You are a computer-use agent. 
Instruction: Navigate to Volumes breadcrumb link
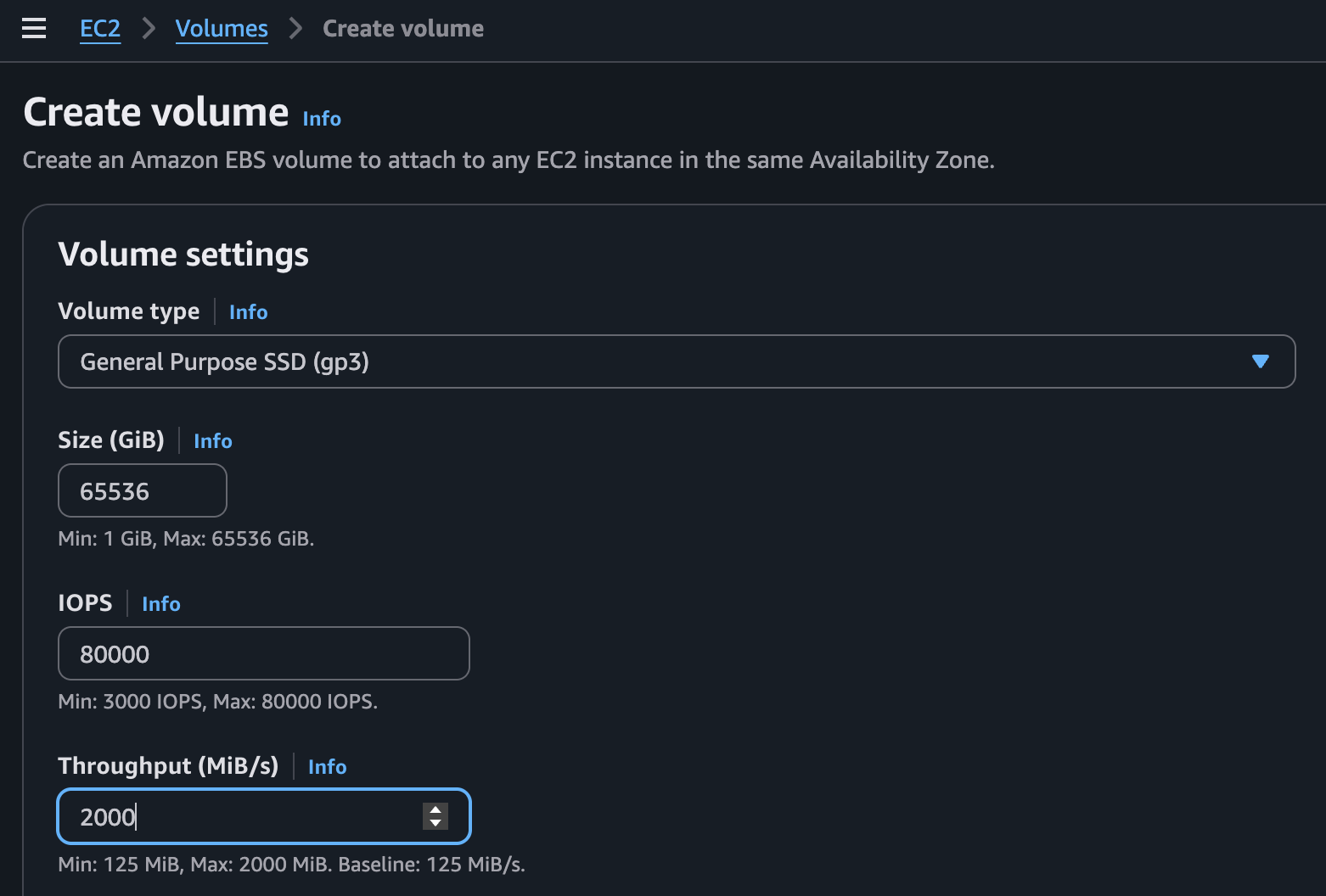tap(222, 29)
